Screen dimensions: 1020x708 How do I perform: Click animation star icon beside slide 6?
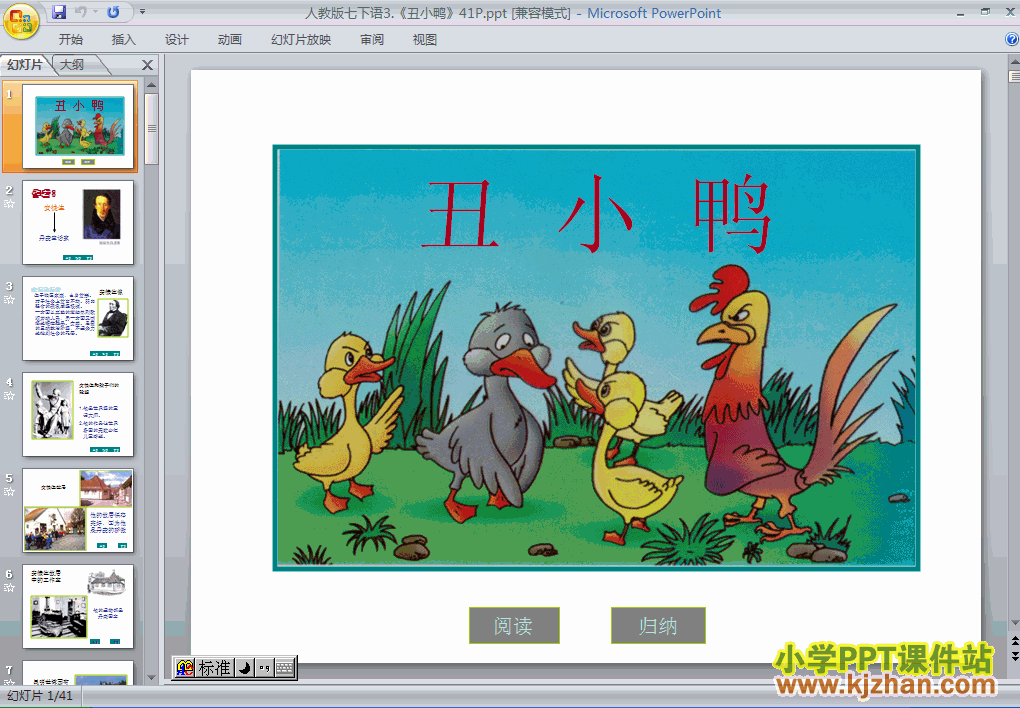pyautogui.click(x=9, y=588)
